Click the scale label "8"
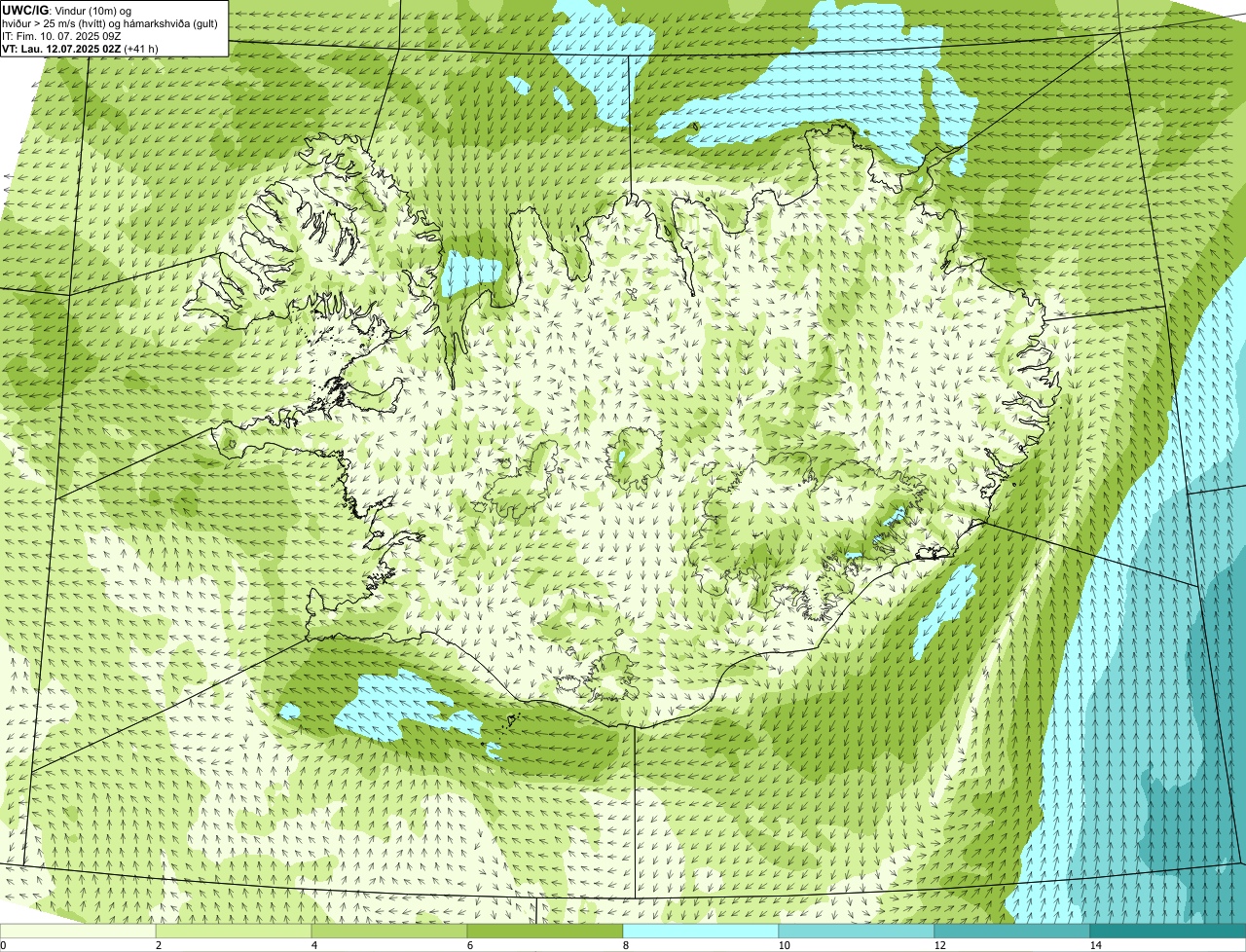1246x952 pixels. pos(626,945)
